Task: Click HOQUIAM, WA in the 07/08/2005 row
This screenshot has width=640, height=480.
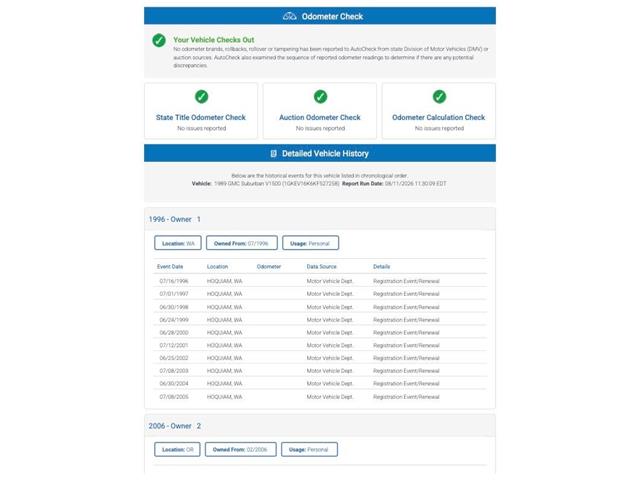Action: (x=224, y=397)
